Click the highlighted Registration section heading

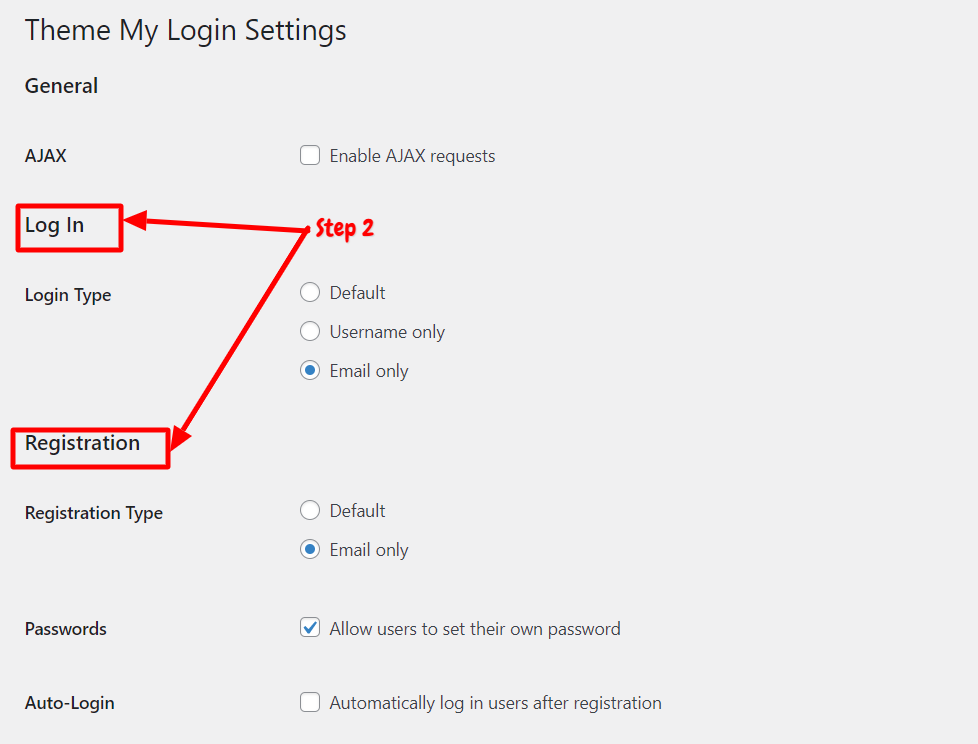[x=82, y=443]
